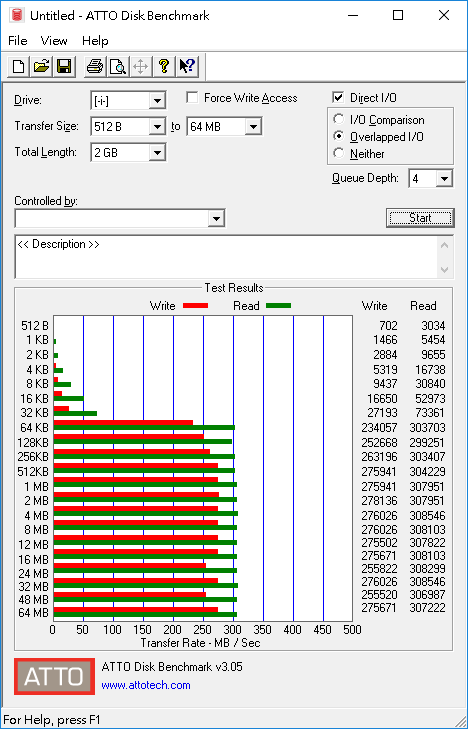Click the 64 KB row label
Screen dimensions: 468x729
tap(34, 427)
